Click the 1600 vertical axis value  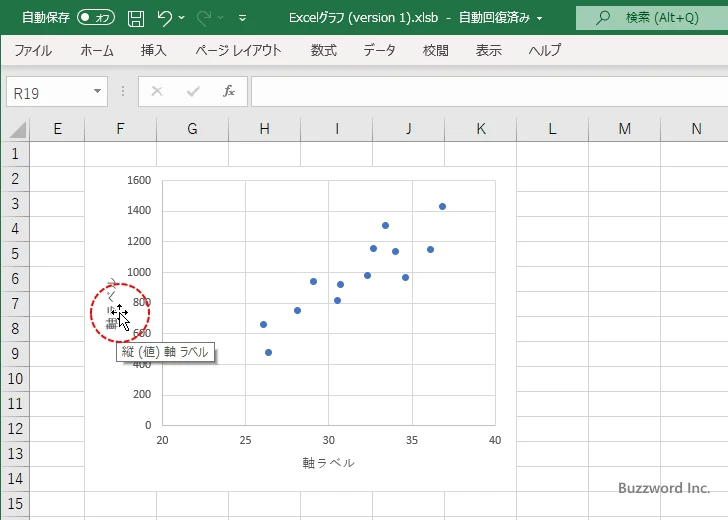[x=139, y=180]
